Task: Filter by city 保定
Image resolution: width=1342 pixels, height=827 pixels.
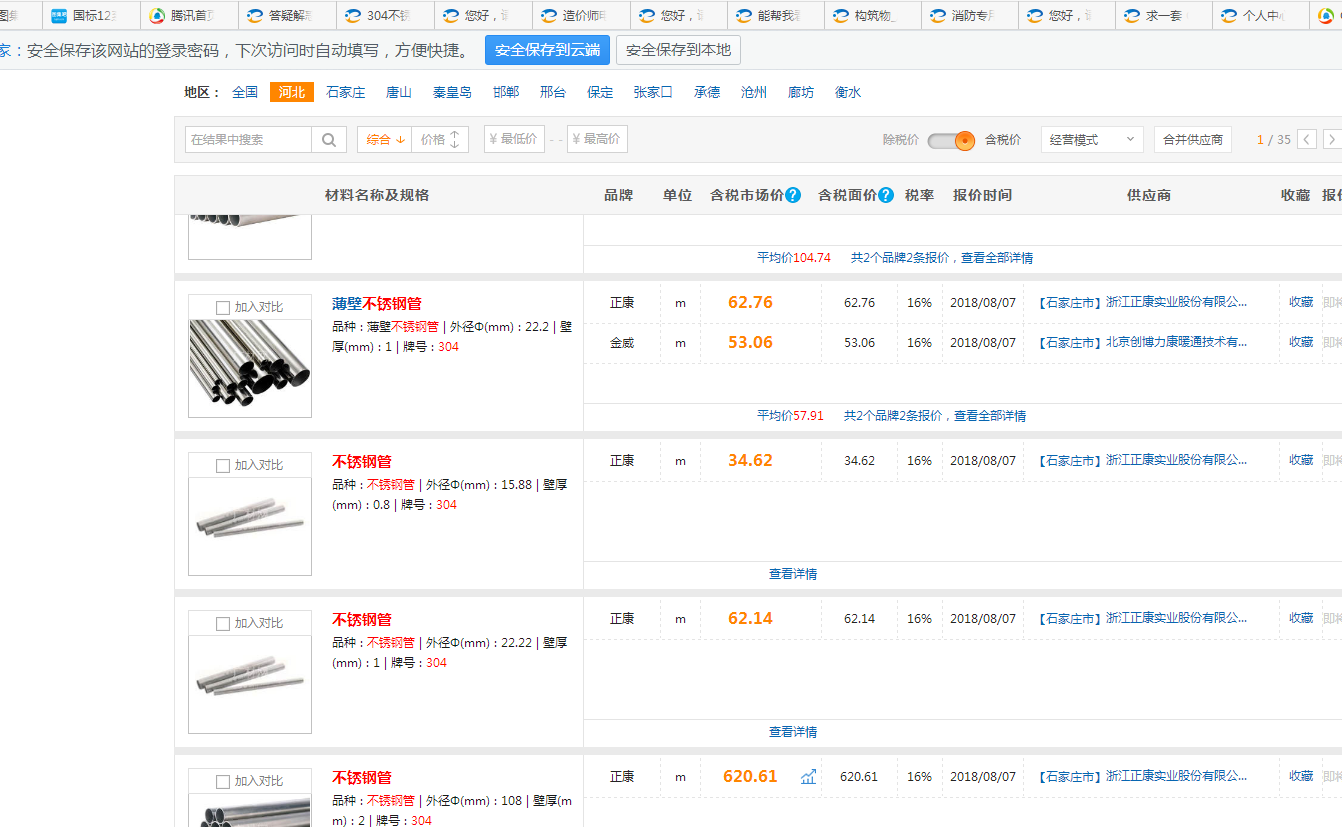Action: click(x=600, y=92)
